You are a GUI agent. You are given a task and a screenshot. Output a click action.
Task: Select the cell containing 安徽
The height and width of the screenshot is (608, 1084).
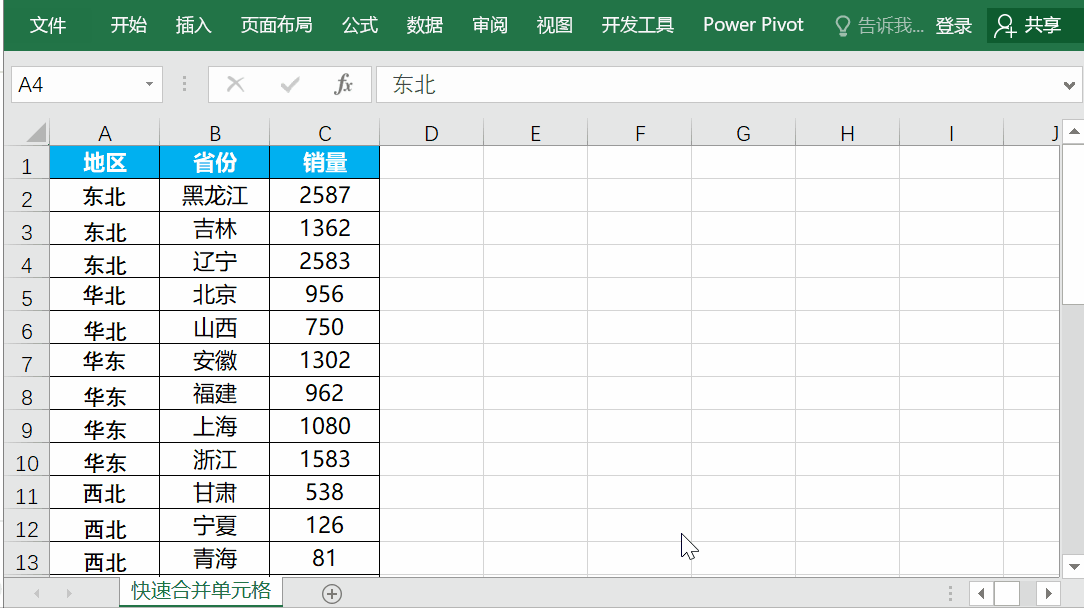point(214,360)
